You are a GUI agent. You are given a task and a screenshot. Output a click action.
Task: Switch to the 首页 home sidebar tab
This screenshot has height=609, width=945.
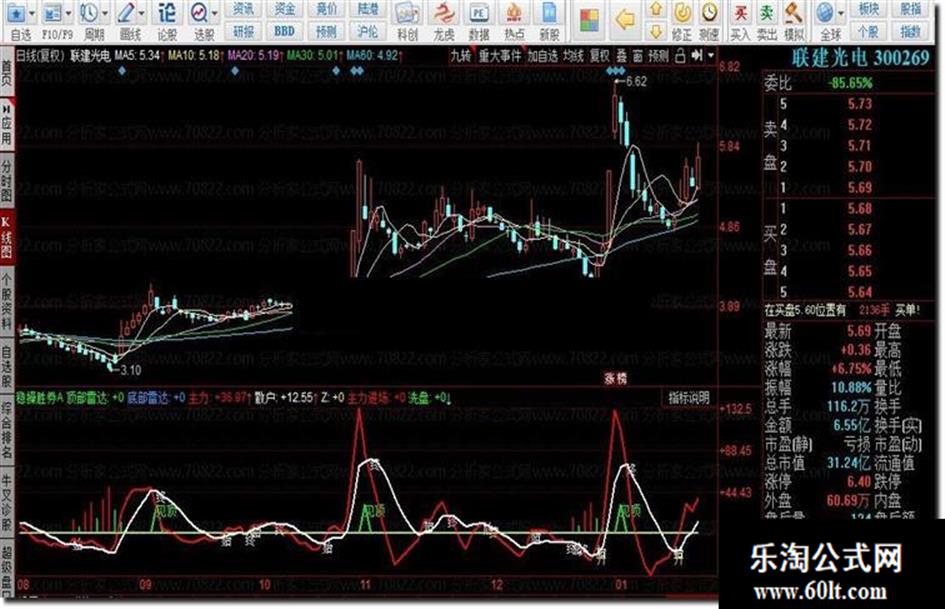click(x=7, y=72)
